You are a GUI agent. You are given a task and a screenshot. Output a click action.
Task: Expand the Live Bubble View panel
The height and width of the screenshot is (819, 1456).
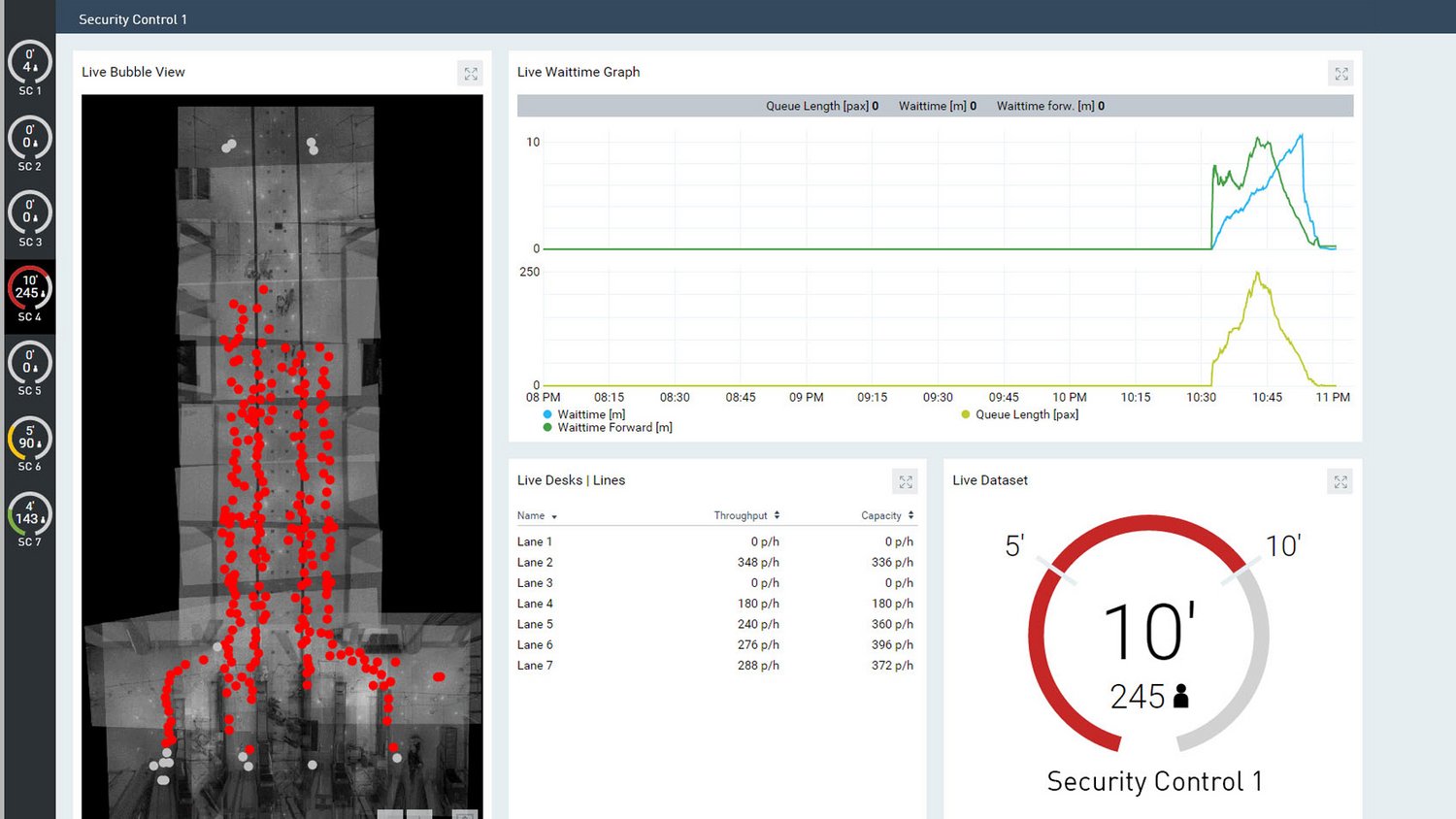pos(471,74)
